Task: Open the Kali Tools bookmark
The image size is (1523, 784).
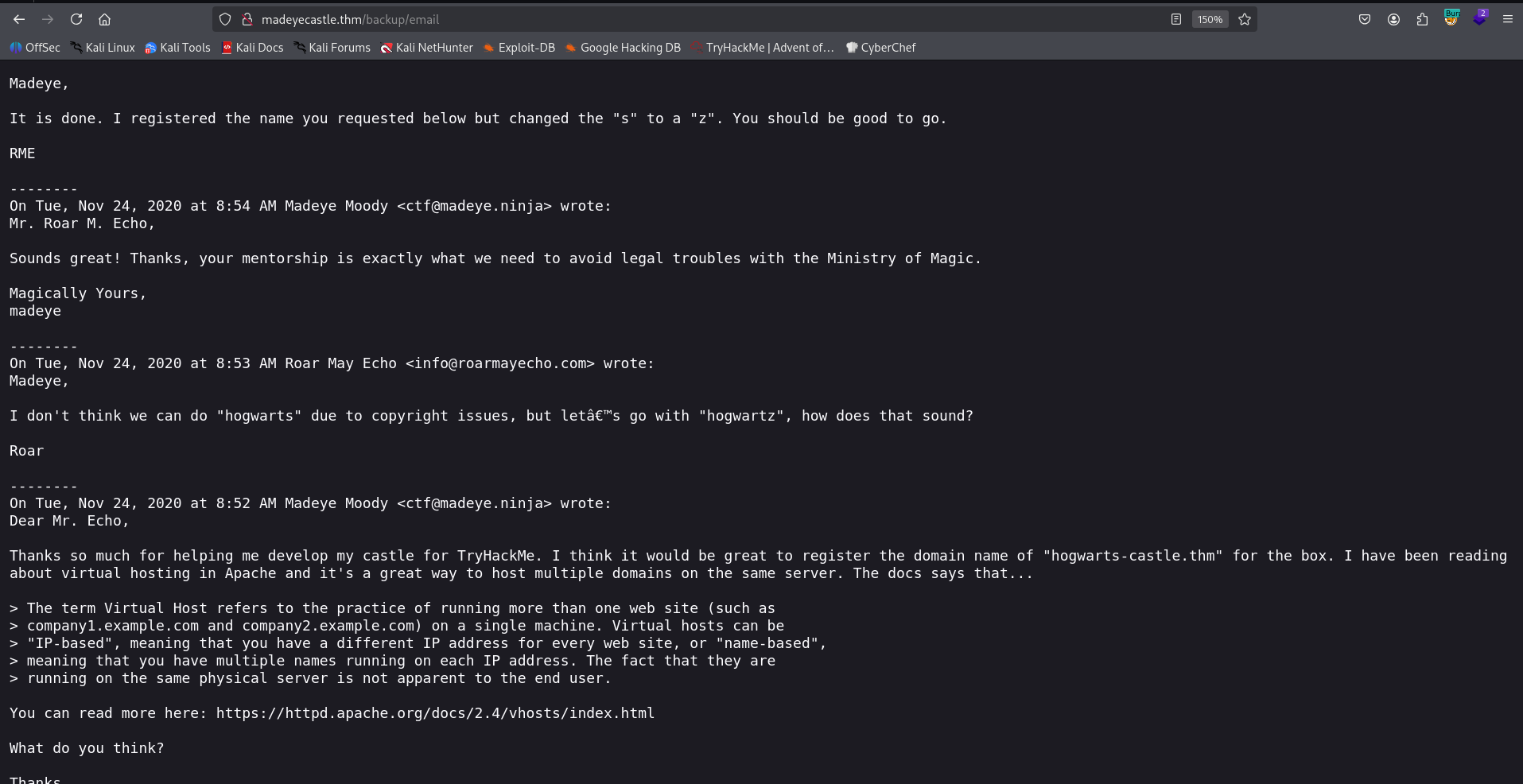Action: (177, 48)
